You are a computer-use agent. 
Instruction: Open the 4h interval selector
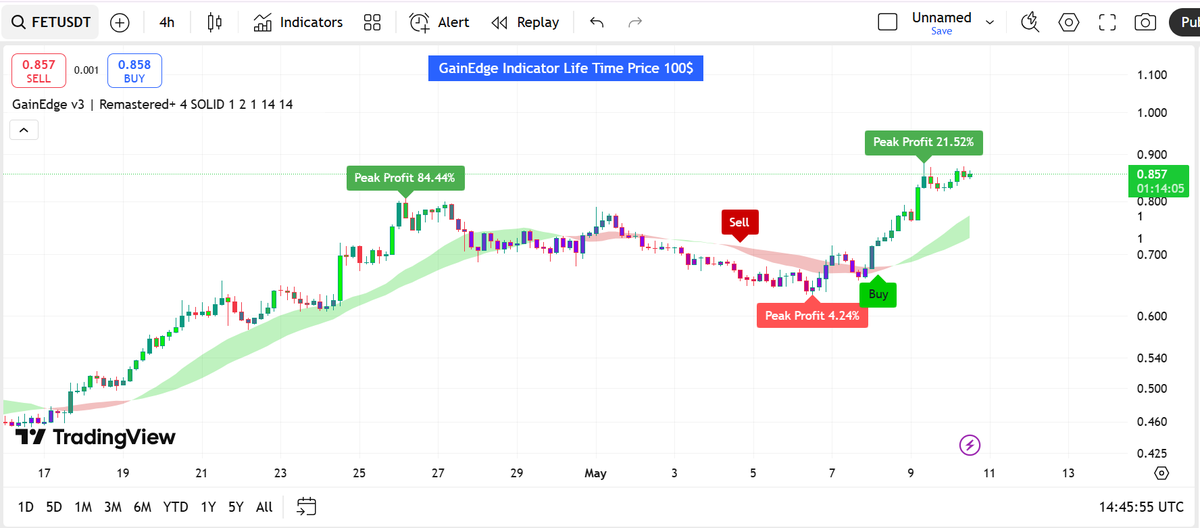(167, 22)
